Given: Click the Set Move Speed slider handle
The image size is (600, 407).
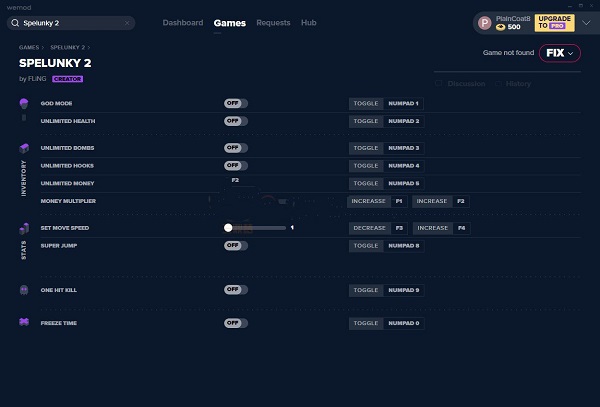Looking at the screenshot, I should pos(228,228).
